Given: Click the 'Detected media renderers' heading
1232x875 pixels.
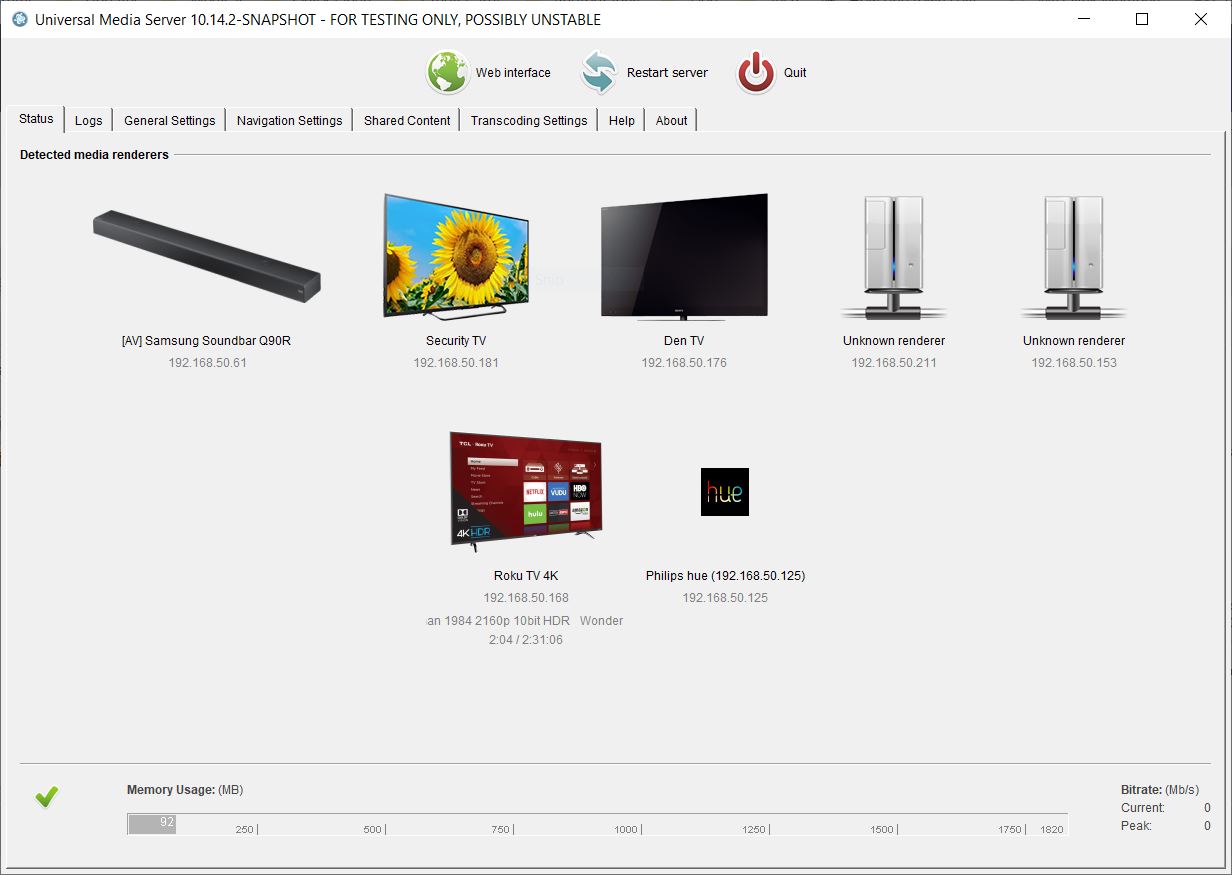Looking at the screenshot, I should click(x=94, y=155).
